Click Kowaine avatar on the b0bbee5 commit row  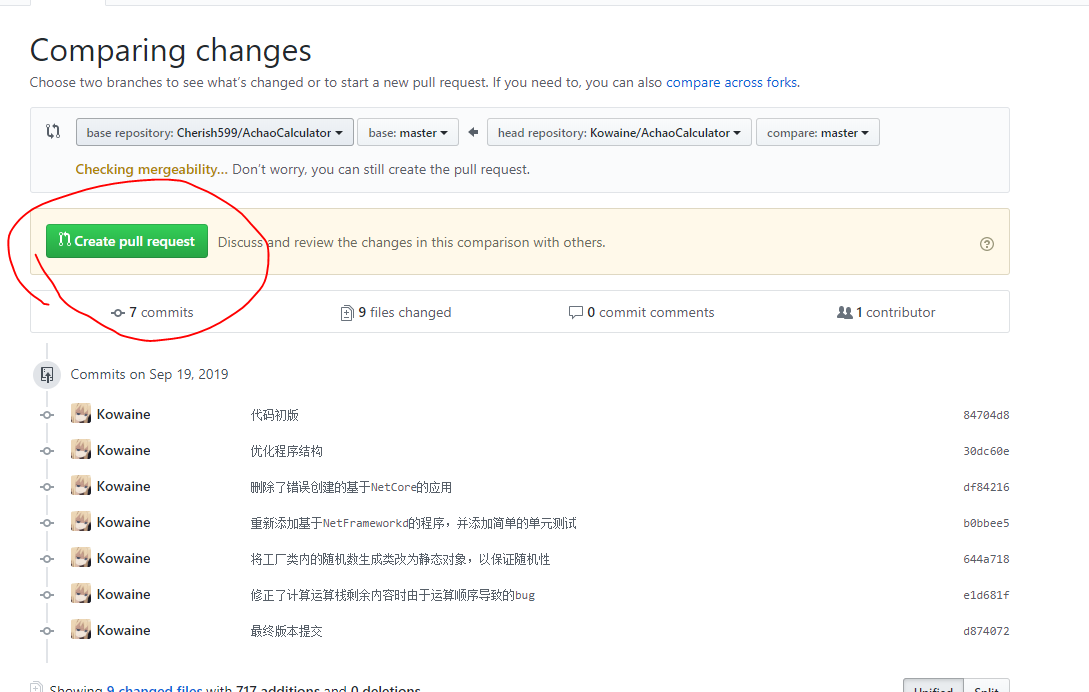click(x=81, y=522)
